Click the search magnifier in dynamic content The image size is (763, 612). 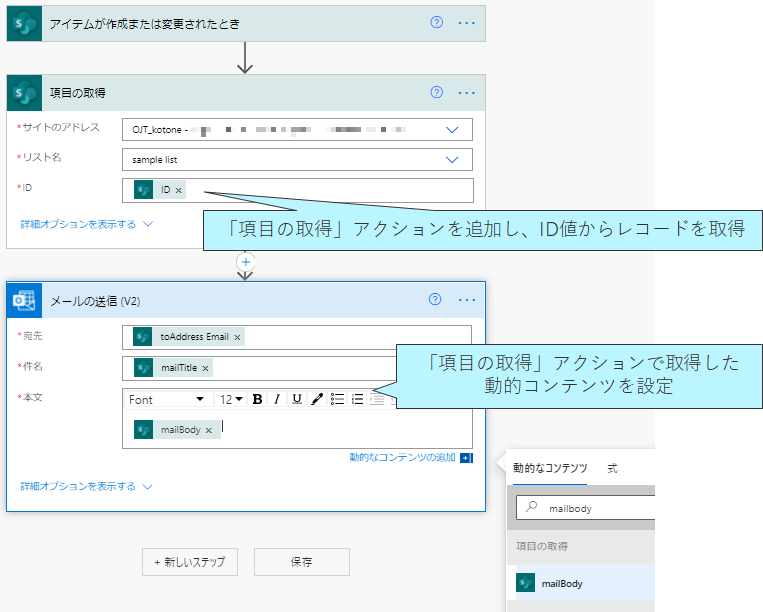pos(531,507)
